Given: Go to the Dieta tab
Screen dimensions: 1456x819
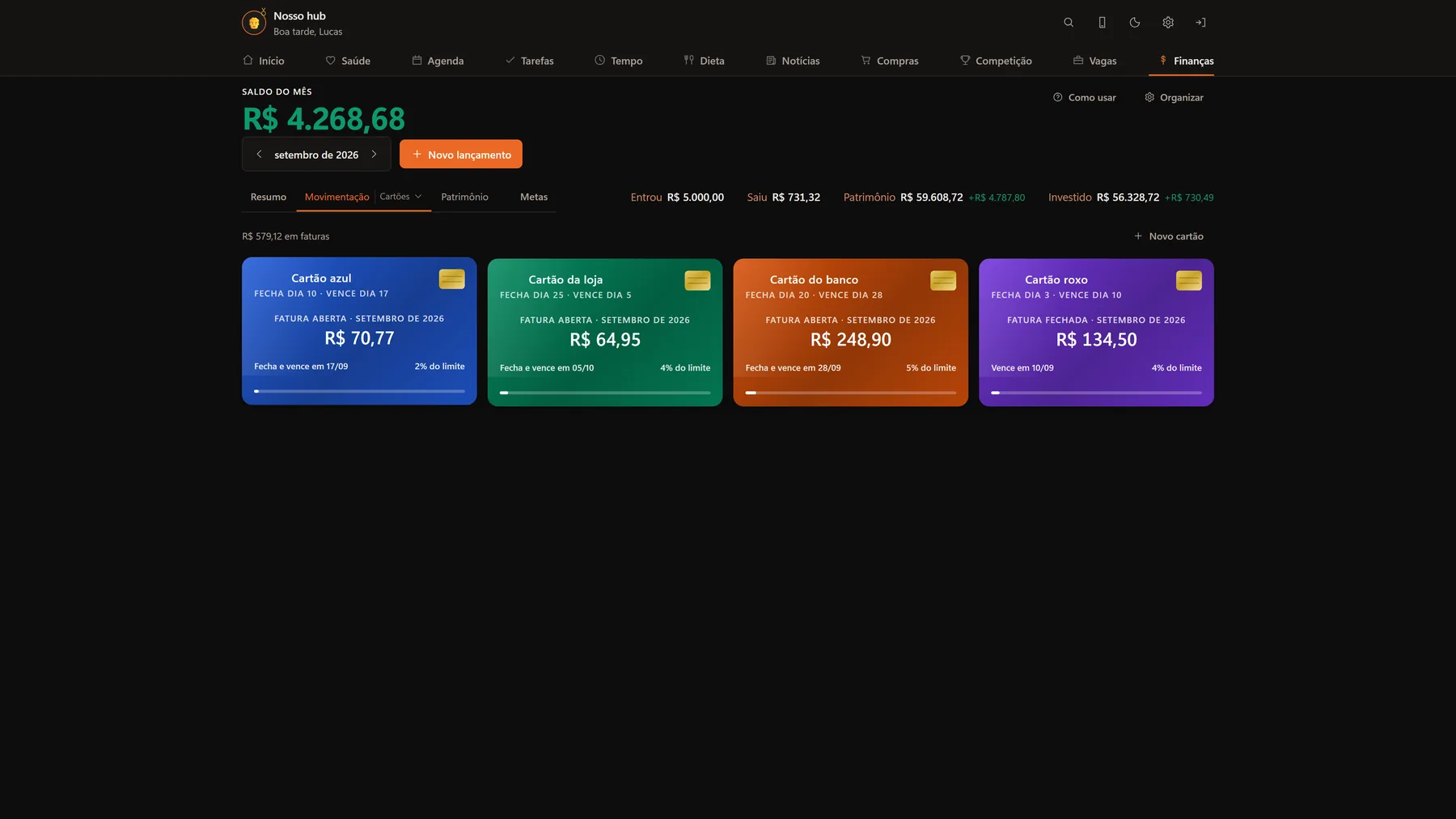Looking at the screenshot, I should pyautogui.click(x=705, y=61).
